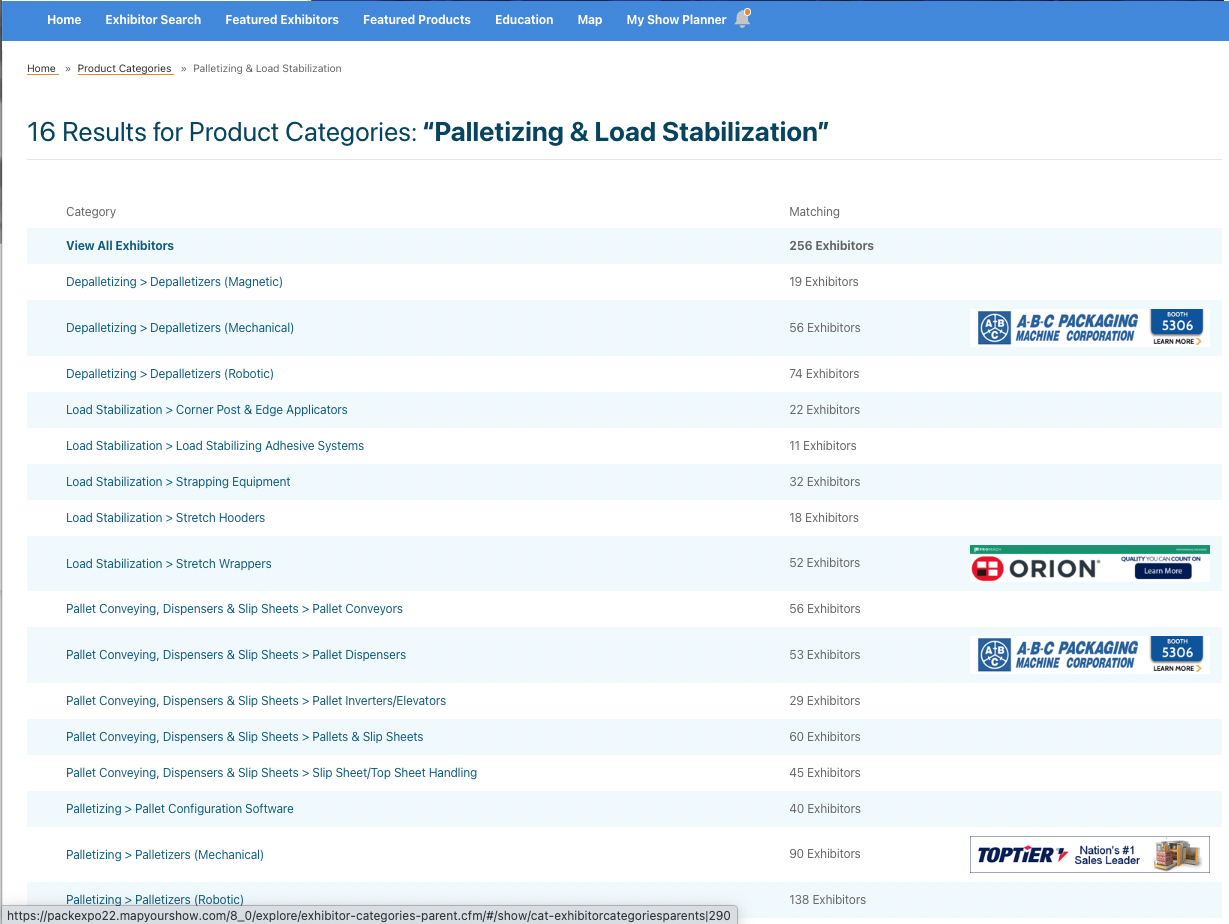The height and width of the screenshot is (924, 1229).
Task: Click Palletizing & Load Stabilization breadcrumb text
Action: pyautogui.click(x=267, y=68)
